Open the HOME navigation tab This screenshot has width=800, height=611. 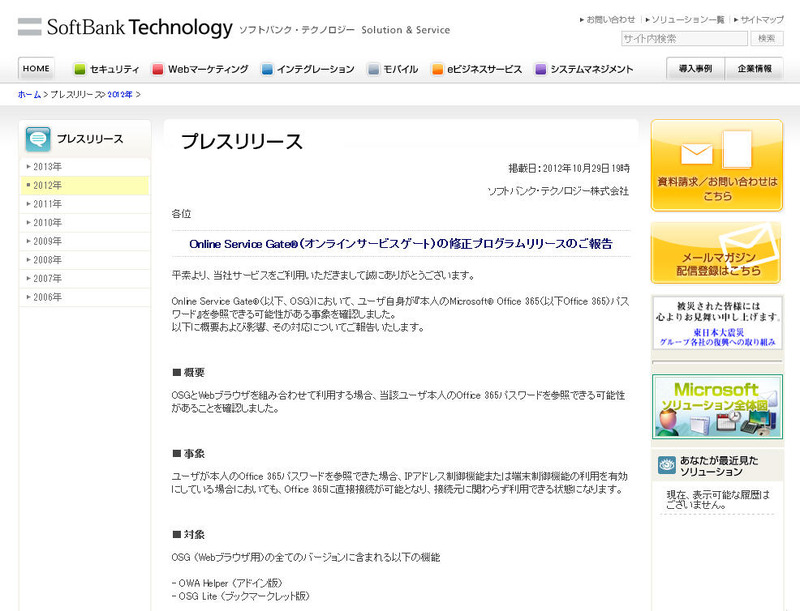(x=36, y=68)
